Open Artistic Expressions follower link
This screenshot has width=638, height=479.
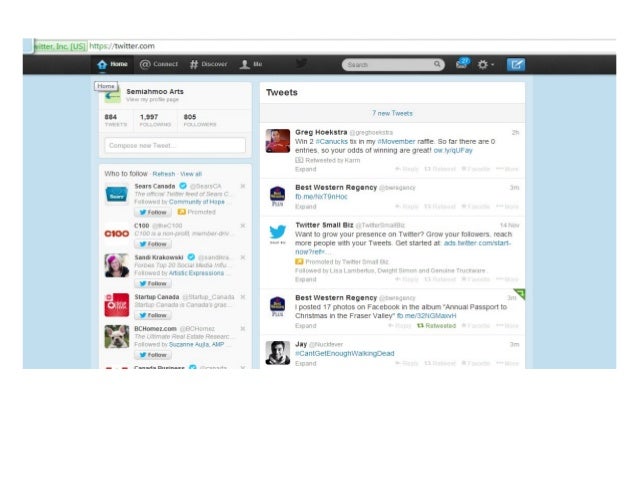click(196, 273)
